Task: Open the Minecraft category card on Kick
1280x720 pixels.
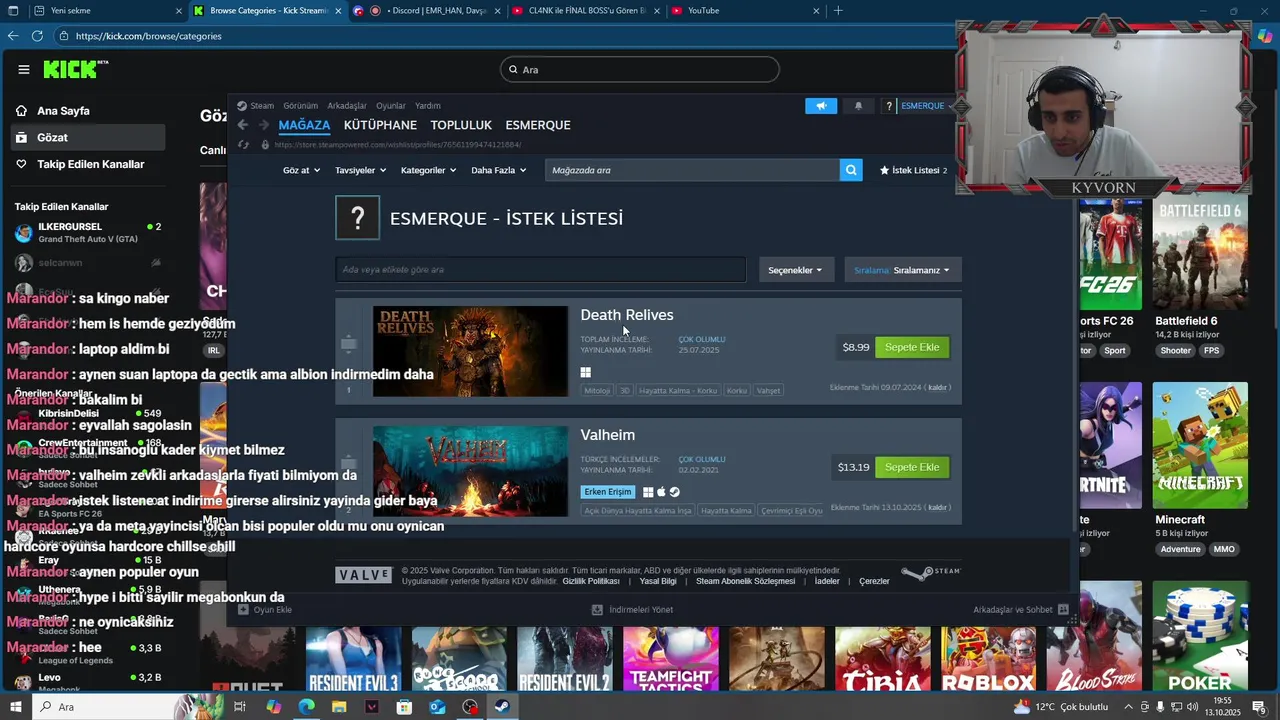Action: pyautogui.click(x=1200, y=445)
